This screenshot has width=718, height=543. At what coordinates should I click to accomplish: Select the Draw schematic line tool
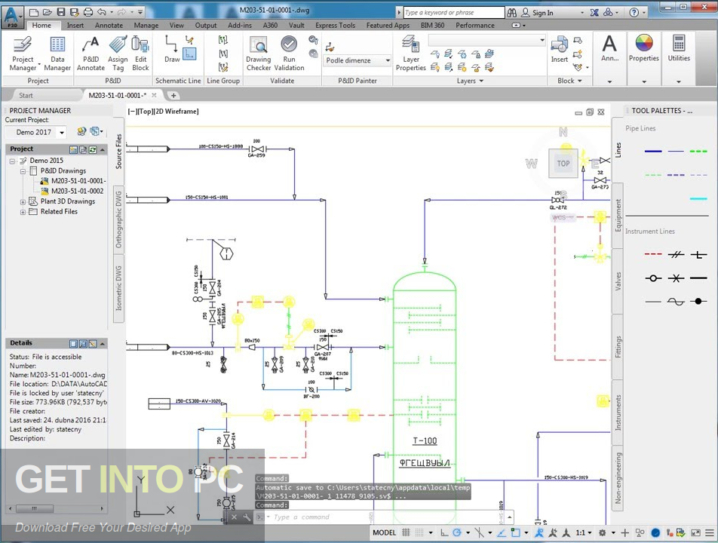click(172, 49)
